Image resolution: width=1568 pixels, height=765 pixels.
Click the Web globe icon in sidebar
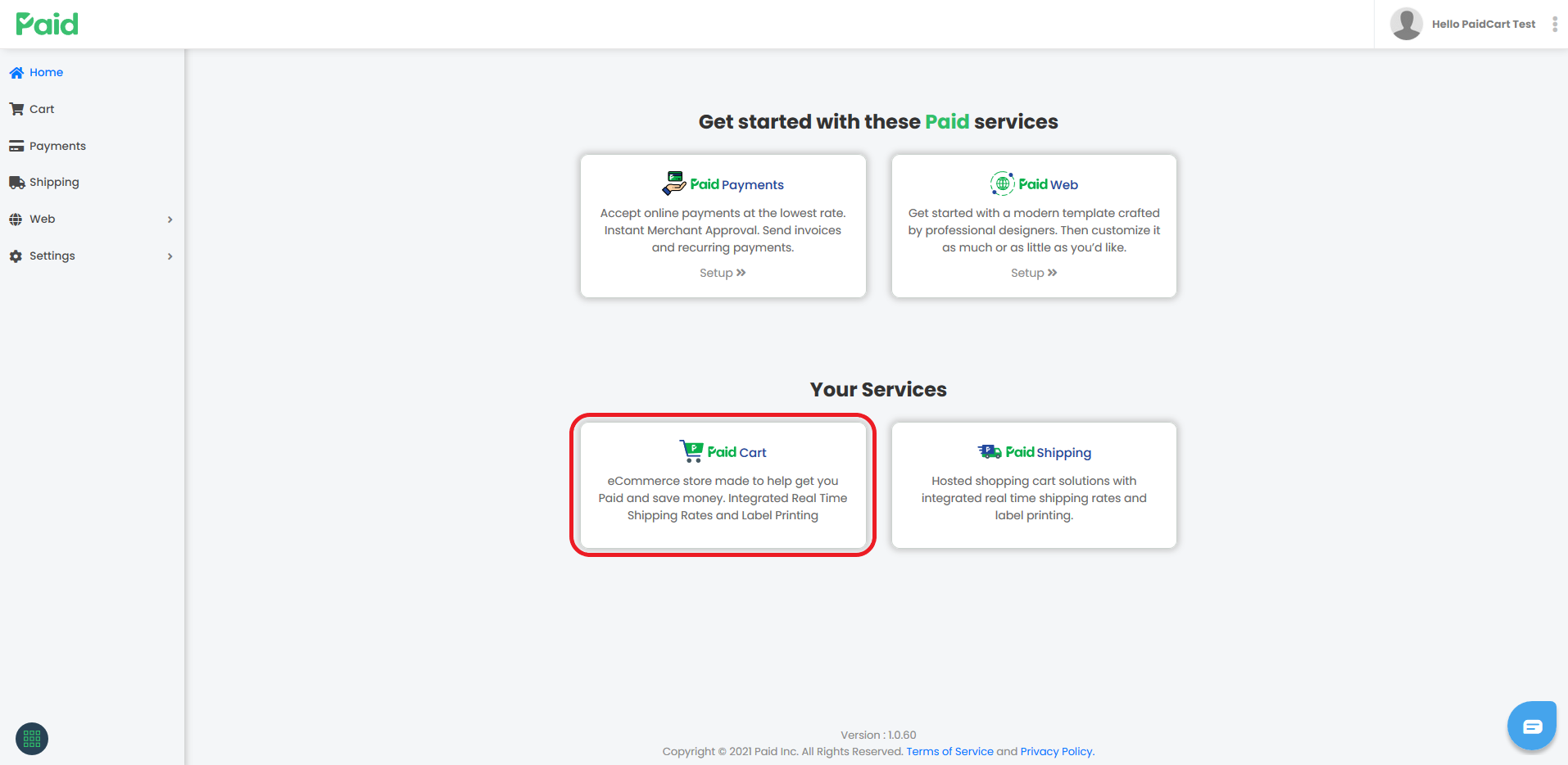pos(16,219)
